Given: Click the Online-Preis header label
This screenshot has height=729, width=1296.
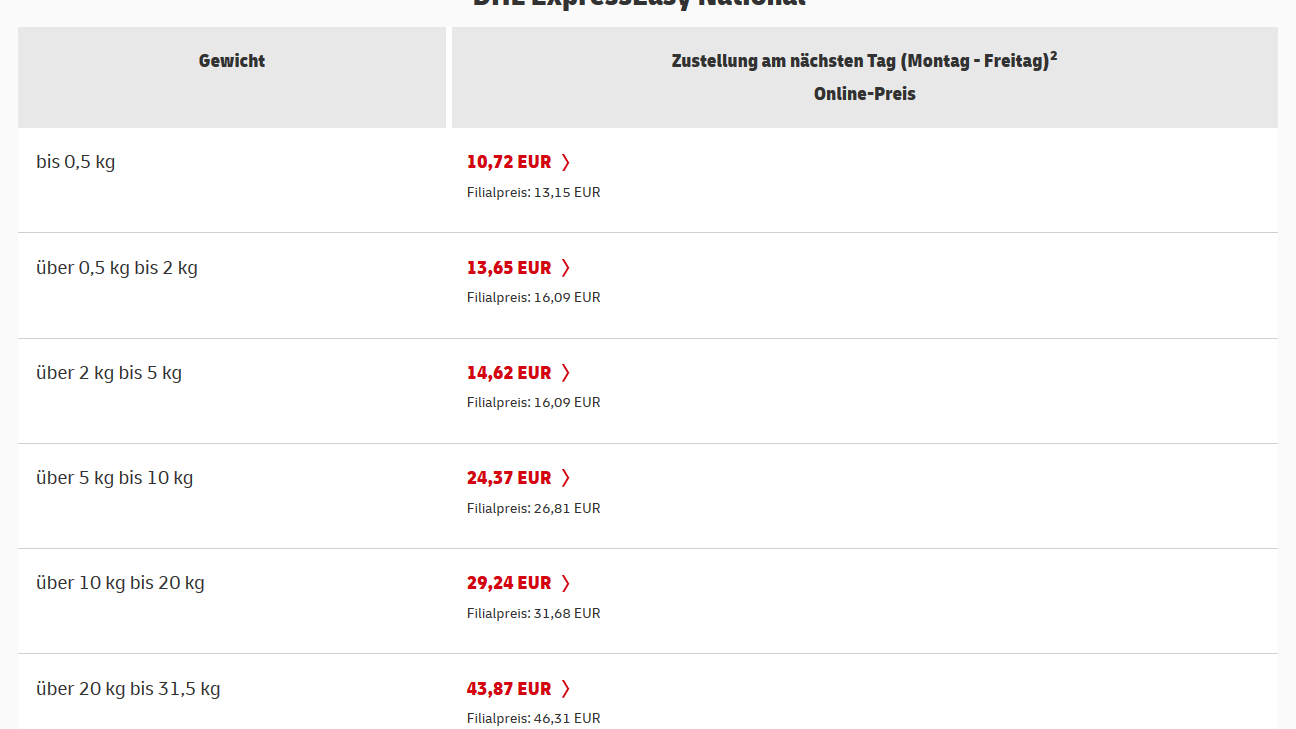Looking at the screenshot, I should pos(864,94).
